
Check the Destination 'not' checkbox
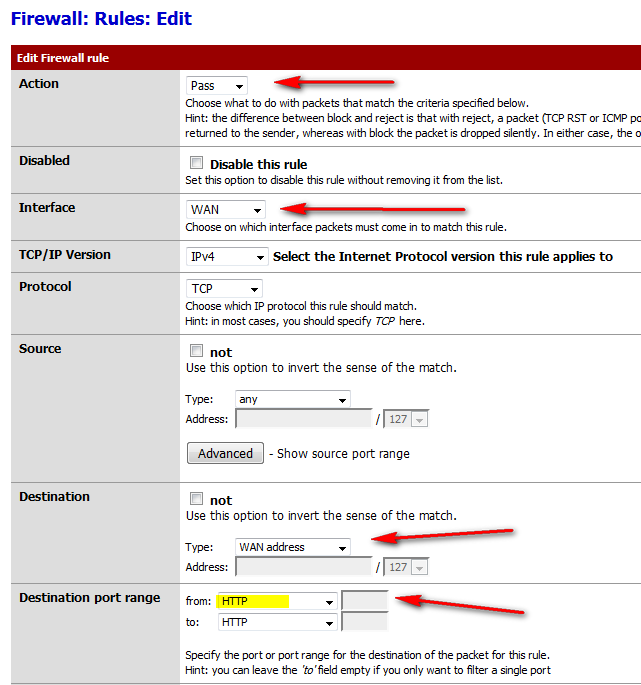[196, 499]
